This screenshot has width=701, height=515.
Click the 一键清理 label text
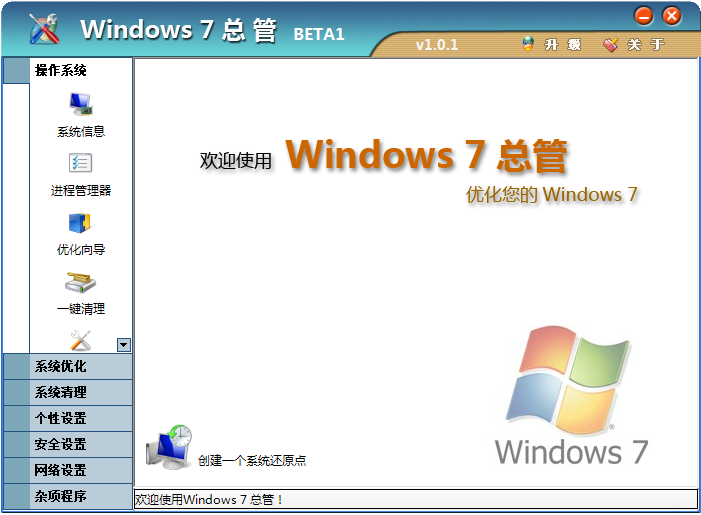[81, 309]
